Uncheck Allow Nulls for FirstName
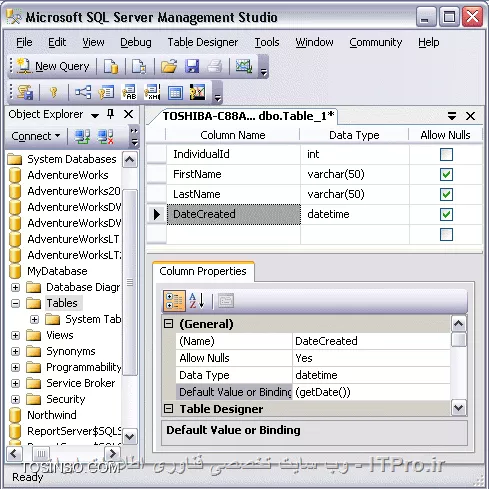This screenshot has width=489, height=489. [446, 174]
